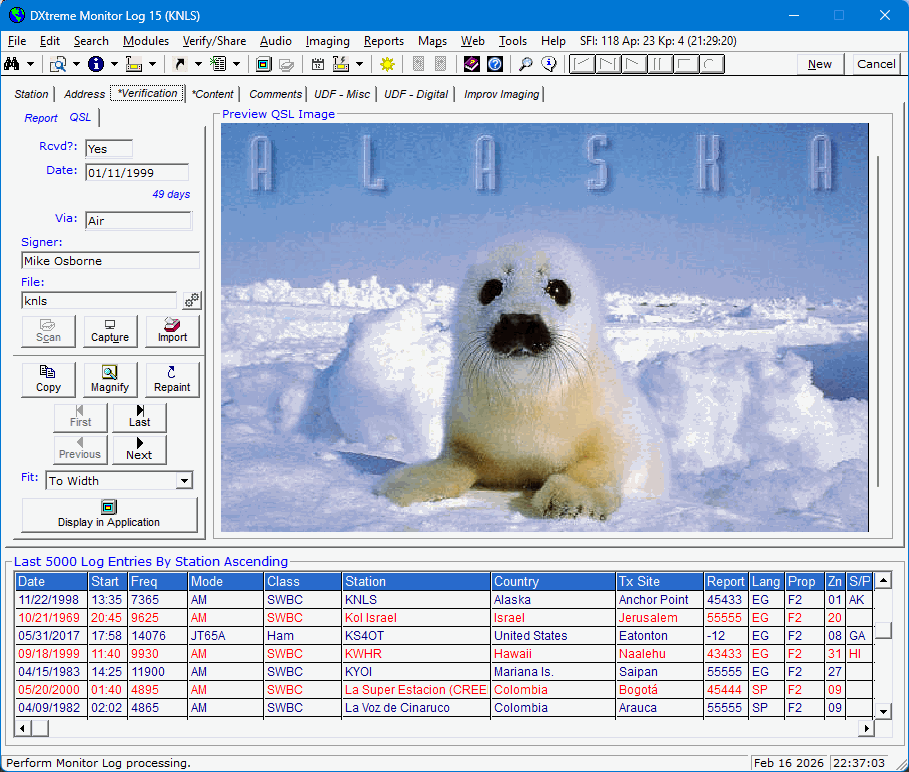Click the blue question mark help icon
Image resolution: width=909 pixels, height=772 pixels.
pyautogui.click(x=495, y=64)
